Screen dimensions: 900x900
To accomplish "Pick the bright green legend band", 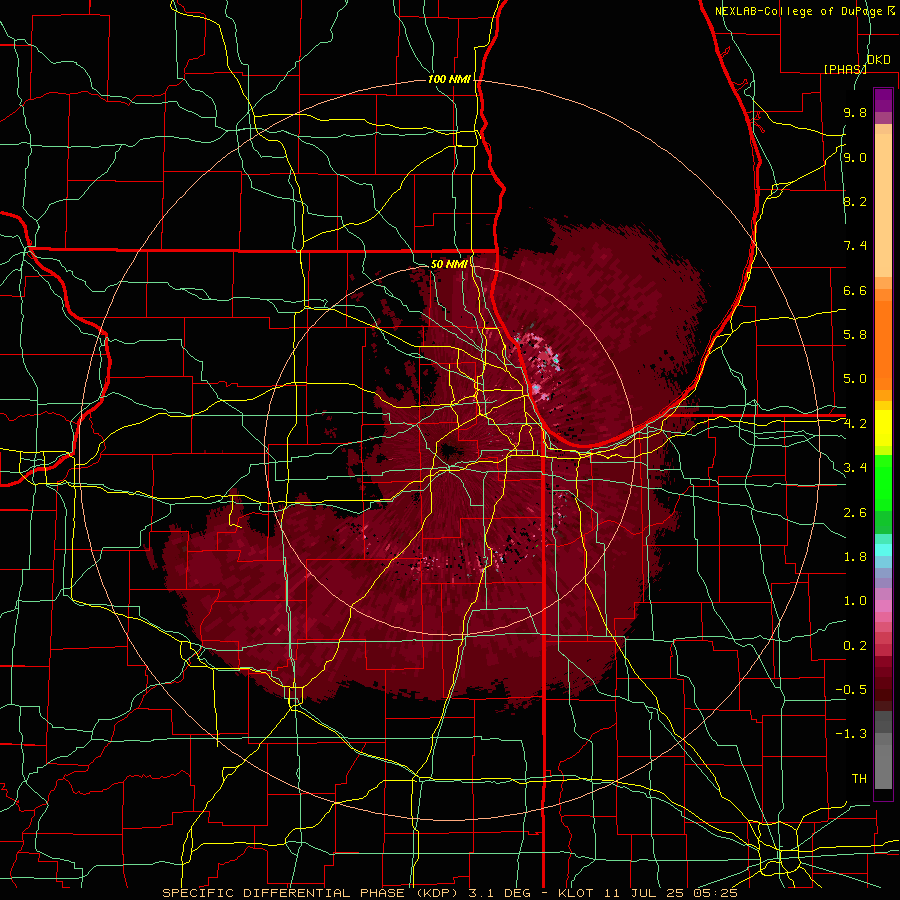I will [883, 482].
